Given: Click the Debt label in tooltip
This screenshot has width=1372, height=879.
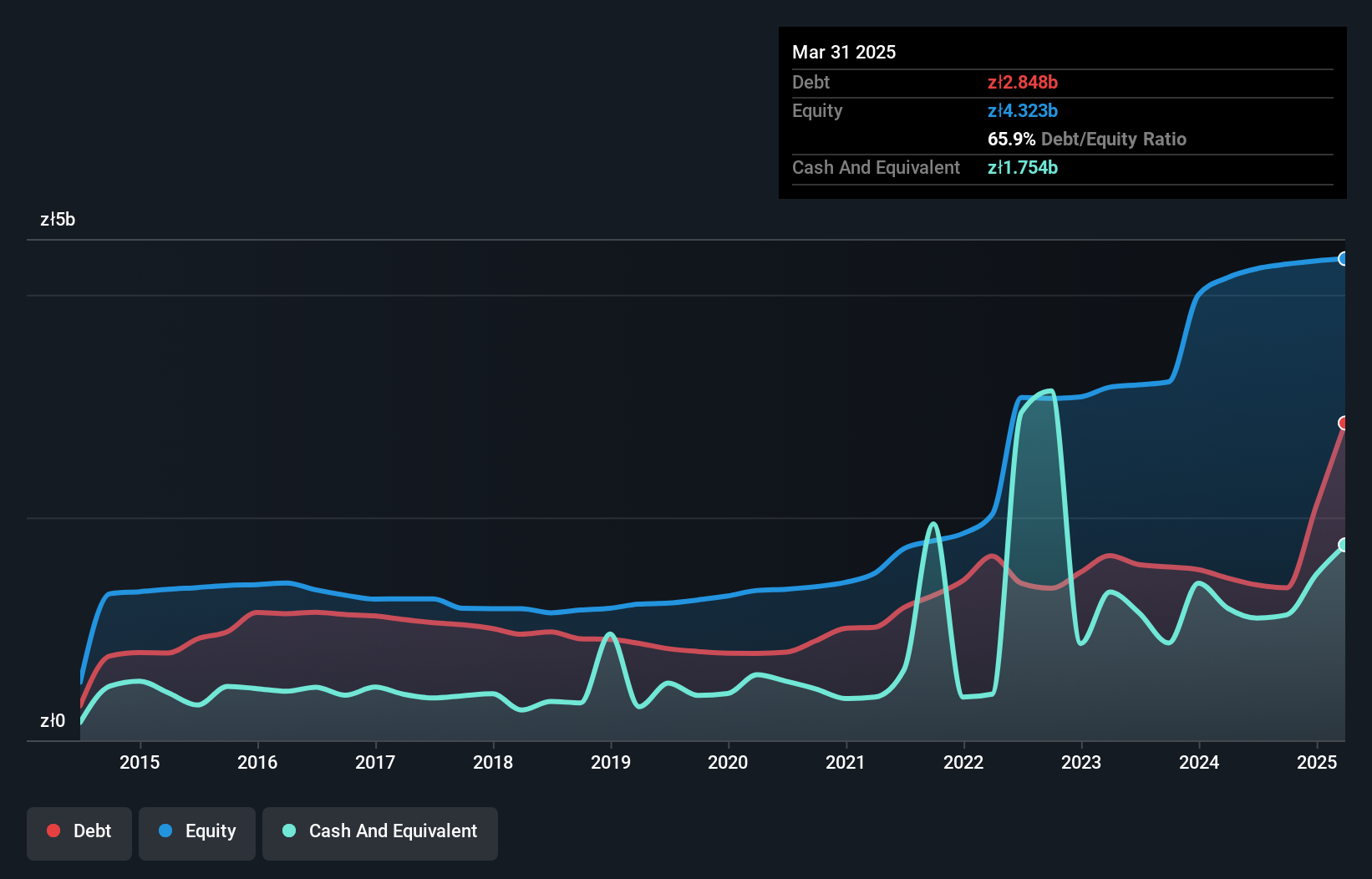Looking at the screenshot, I should coord(810,82).
